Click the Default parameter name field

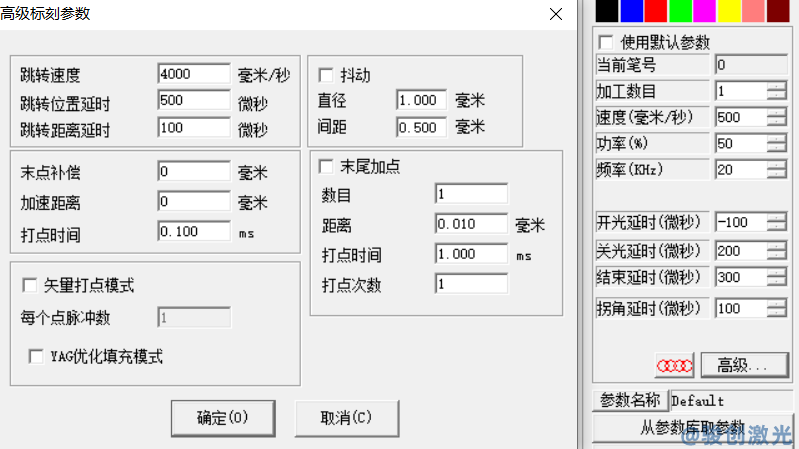[731, 401]
